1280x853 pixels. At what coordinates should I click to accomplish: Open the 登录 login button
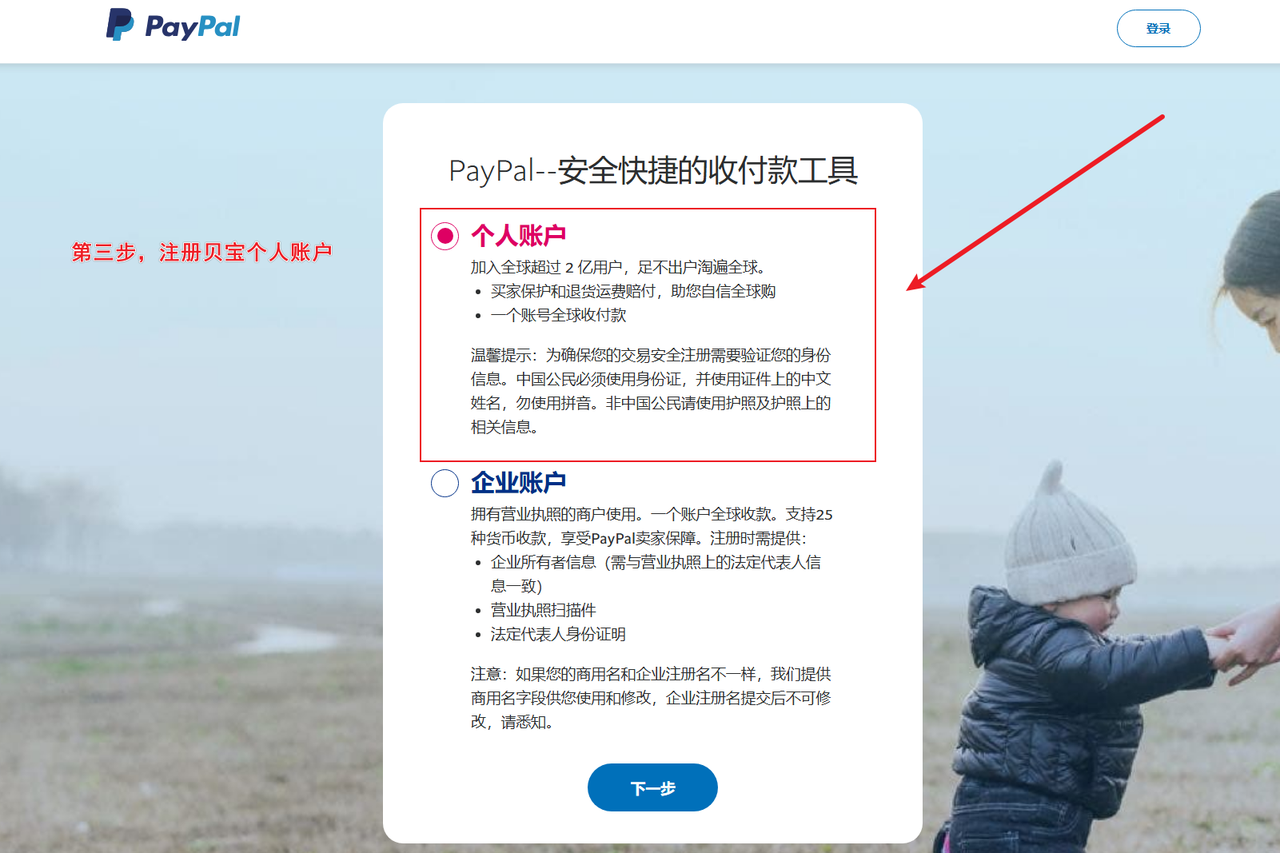pyautogui.click(x=1158, y=29)
